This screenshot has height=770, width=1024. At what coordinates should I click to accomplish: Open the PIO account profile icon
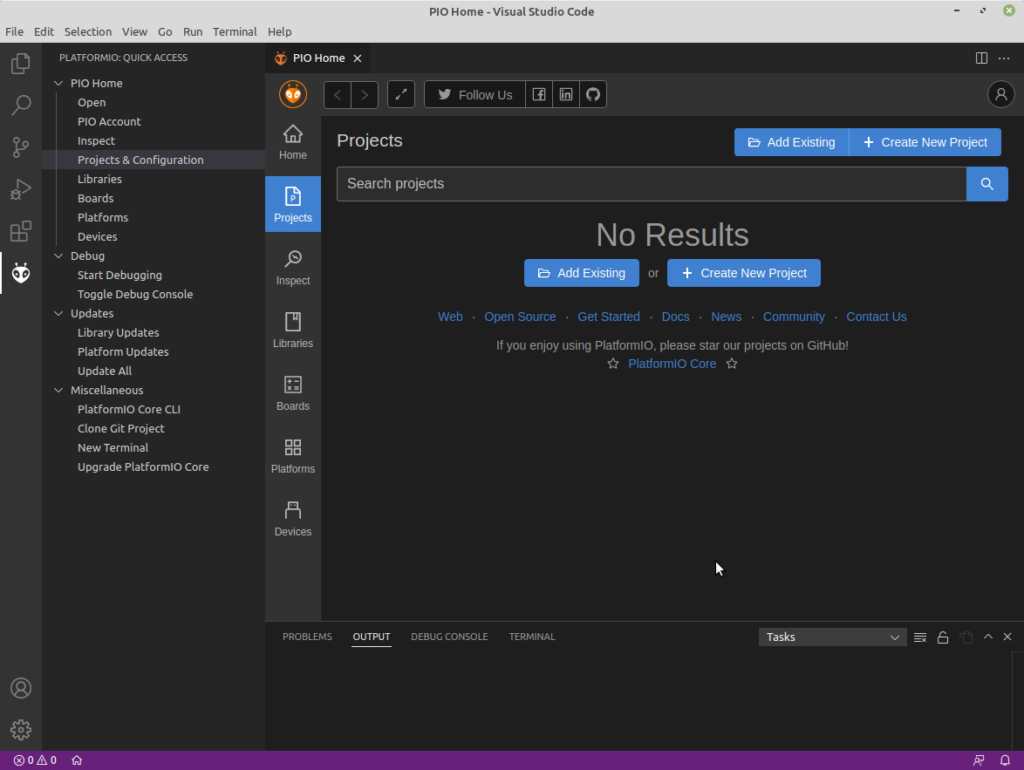(x=1000, y=95)
